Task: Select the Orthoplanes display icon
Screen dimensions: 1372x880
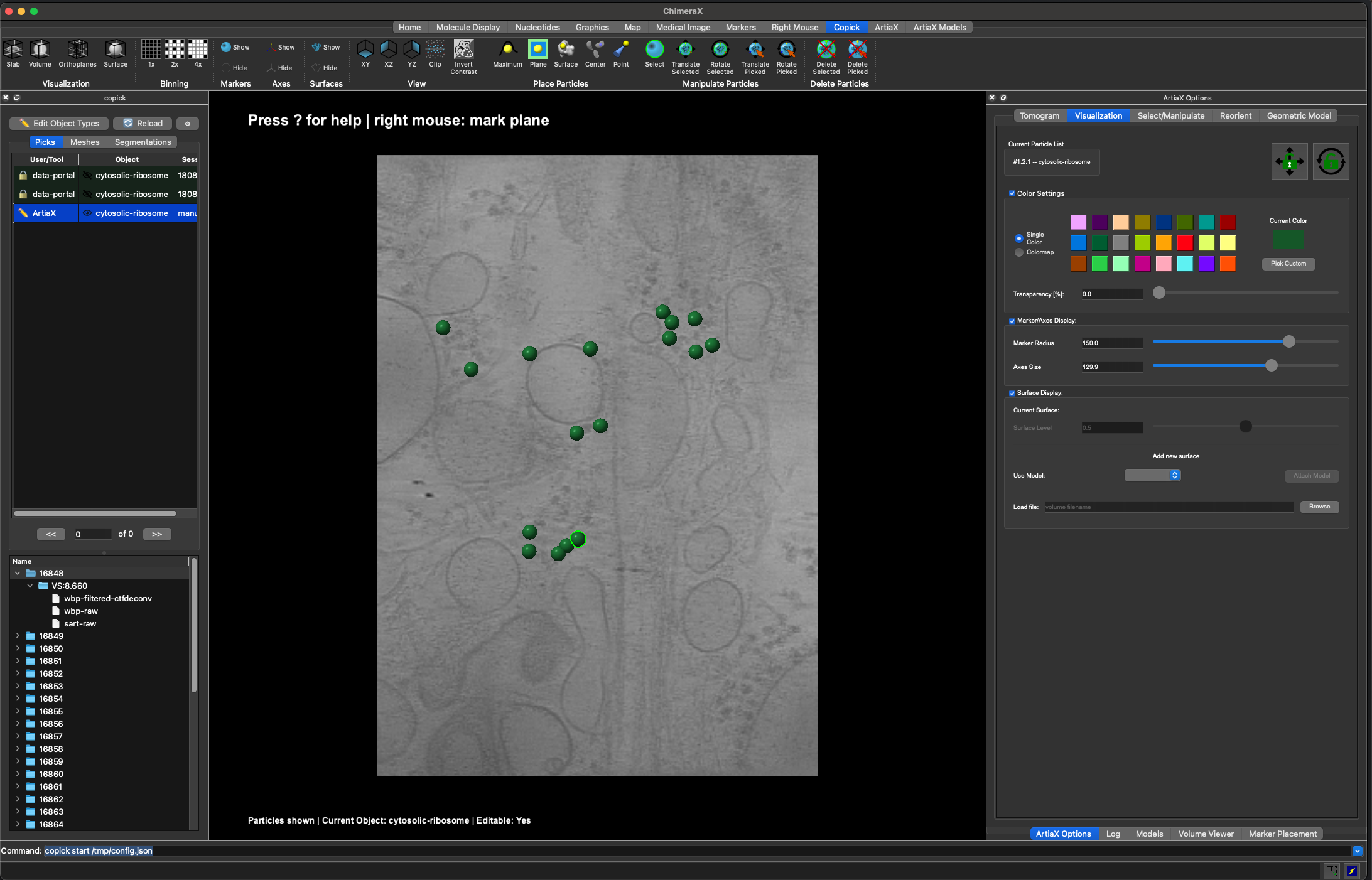Action: pos(77,50)
